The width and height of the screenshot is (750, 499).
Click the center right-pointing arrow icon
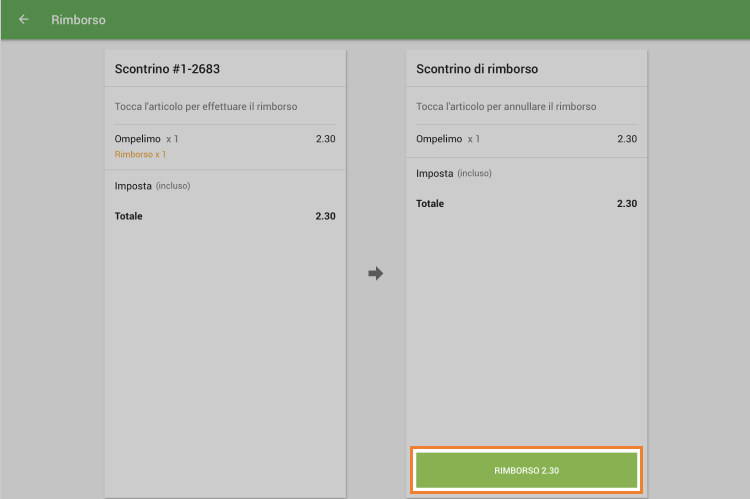pyautogui.click(x=376, y=273)
